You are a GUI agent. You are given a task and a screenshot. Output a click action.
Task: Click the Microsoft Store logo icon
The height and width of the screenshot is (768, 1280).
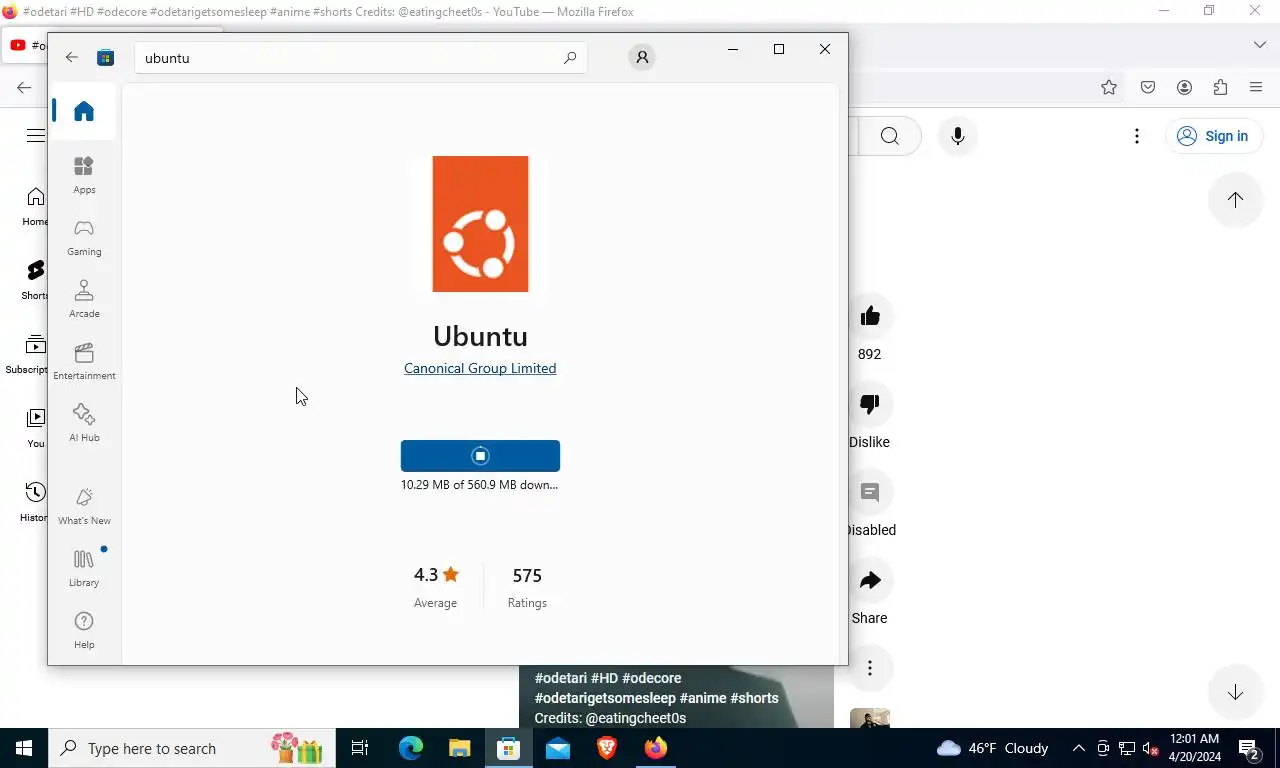tap(105, 57)
